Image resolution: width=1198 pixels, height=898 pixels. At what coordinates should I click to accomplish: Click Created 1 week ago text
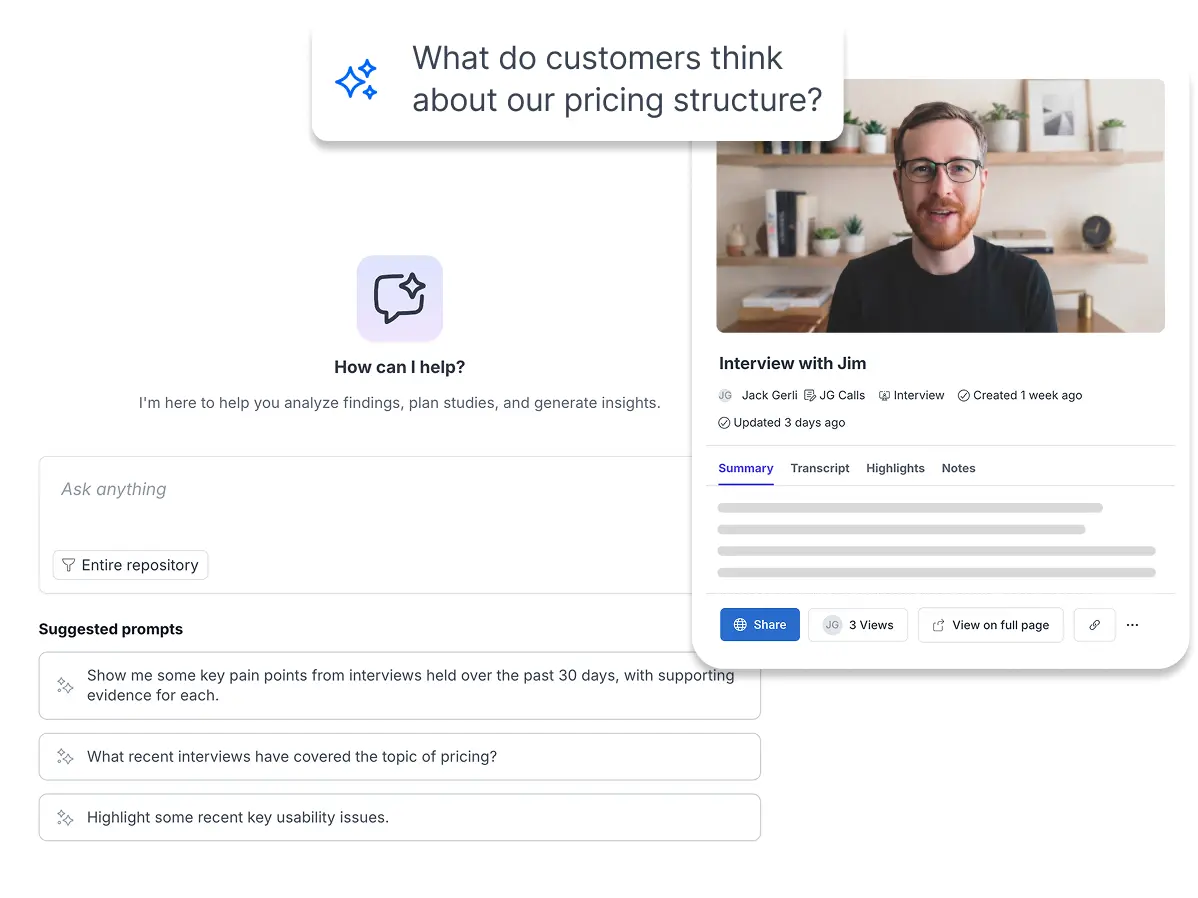[x=1028, y=395]
